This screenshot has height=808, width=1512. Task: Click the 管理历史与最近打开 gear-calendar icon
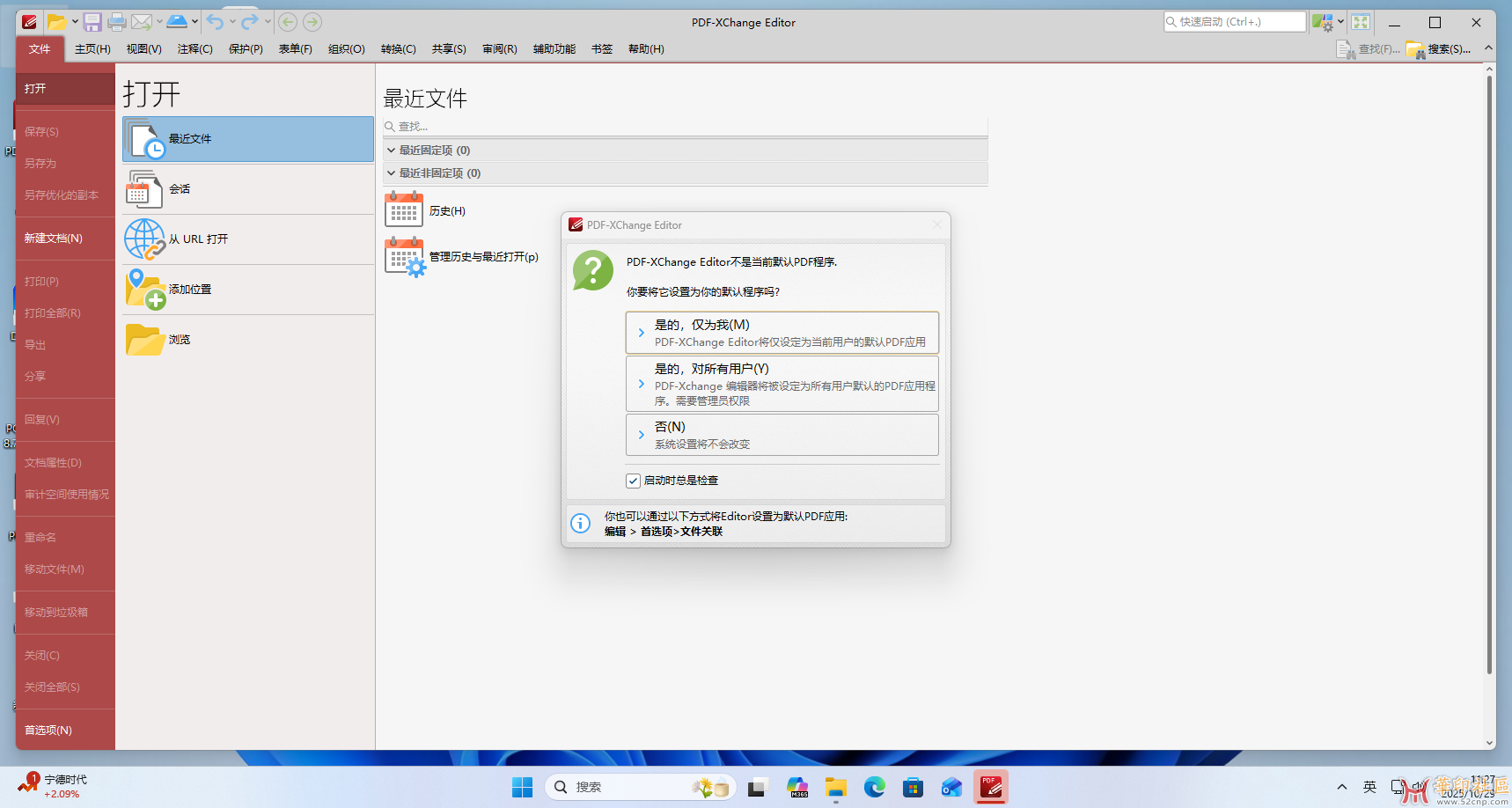tap(405, 257)
